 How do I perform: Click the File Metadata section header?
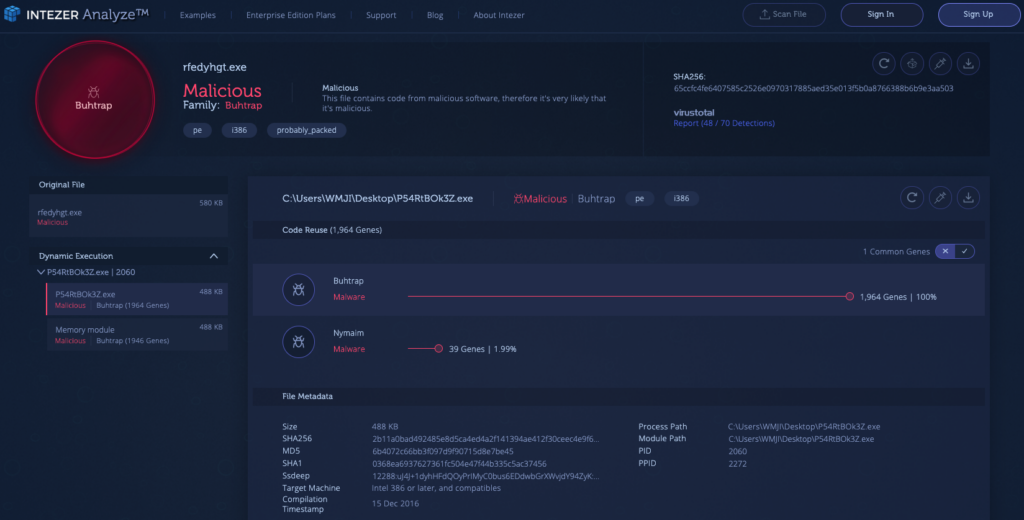point(308,397)
